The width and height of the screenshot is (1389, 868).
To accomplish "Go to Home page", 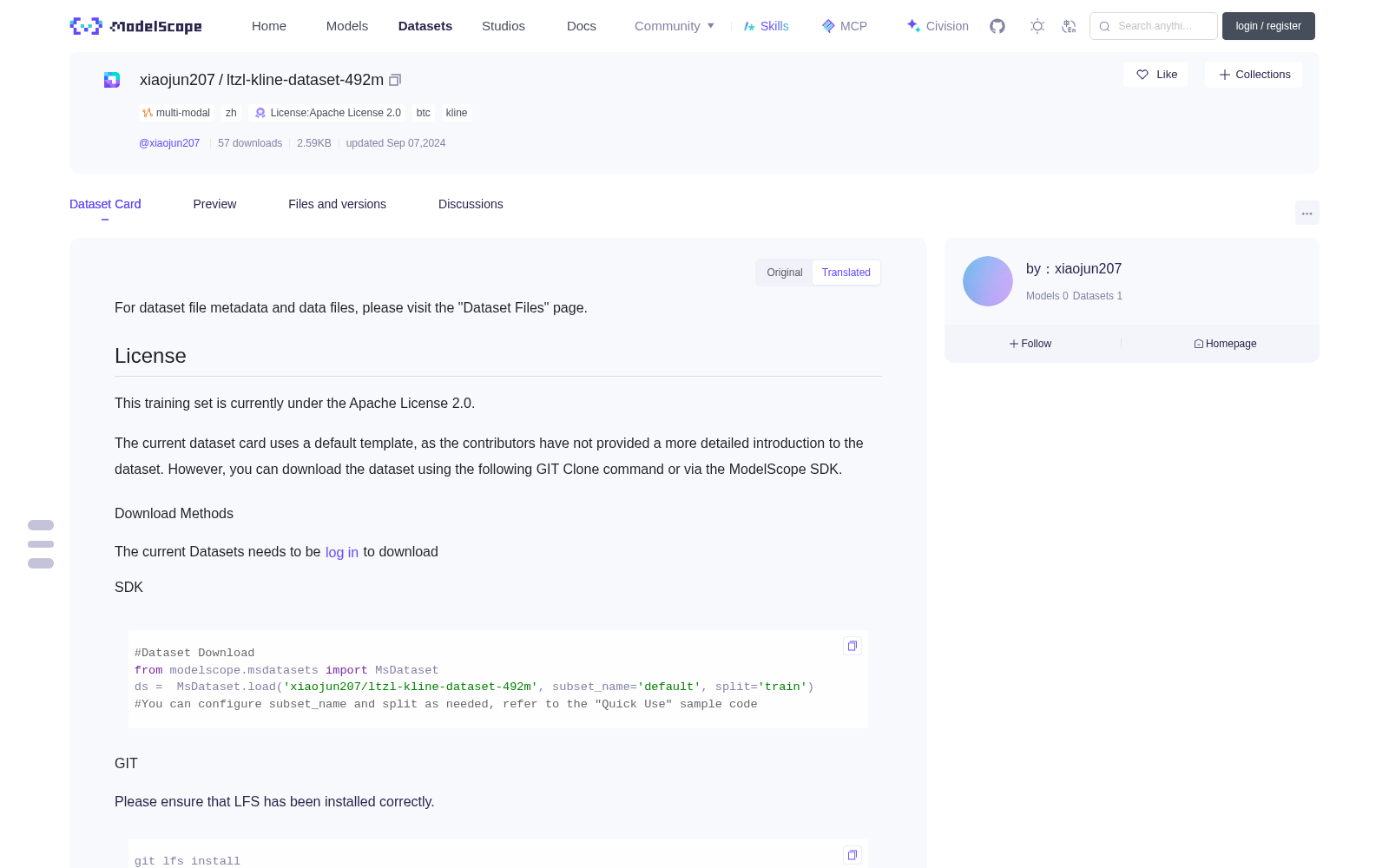I will (269, 26).
